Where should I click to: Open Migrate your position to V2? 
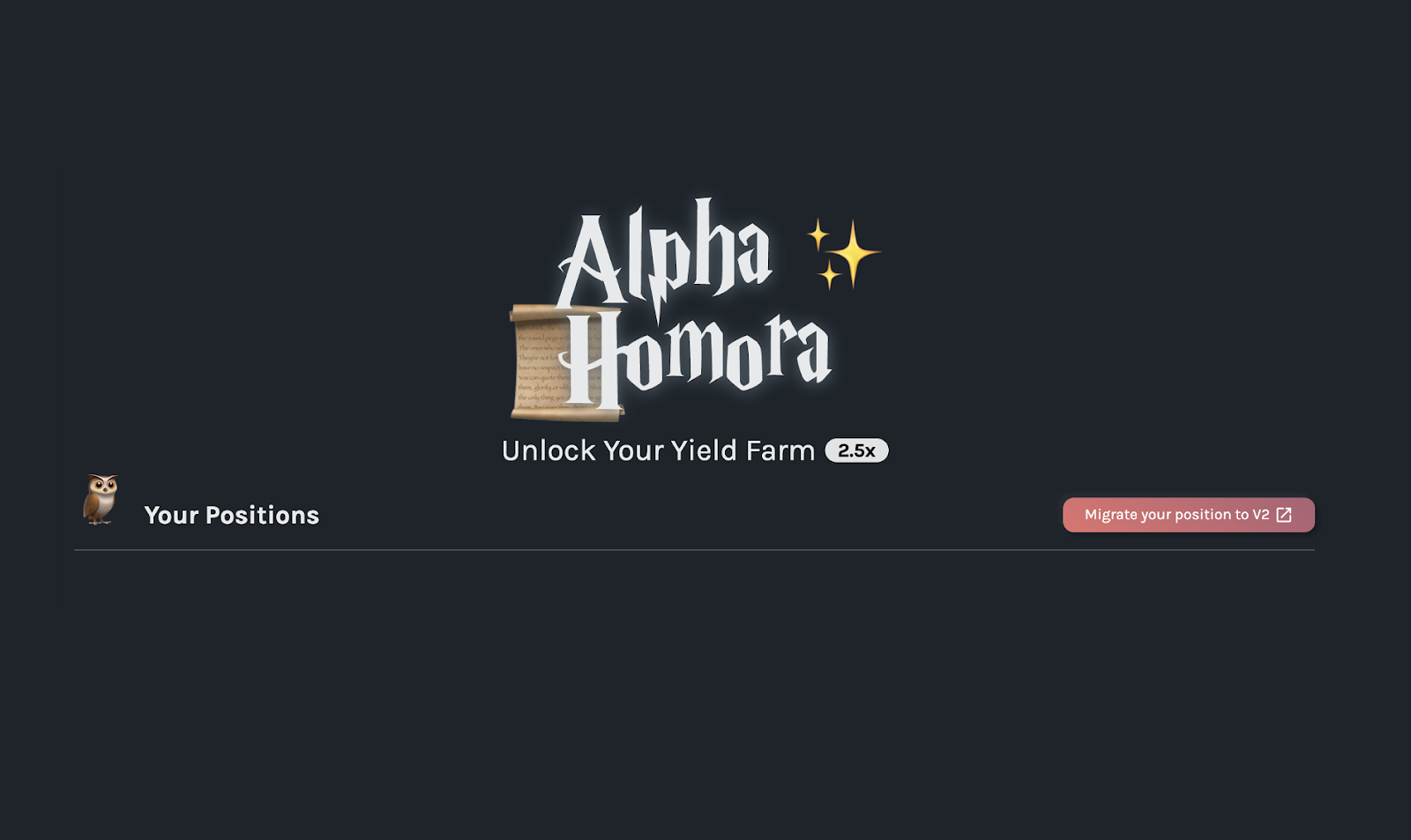pos(1188,515)
